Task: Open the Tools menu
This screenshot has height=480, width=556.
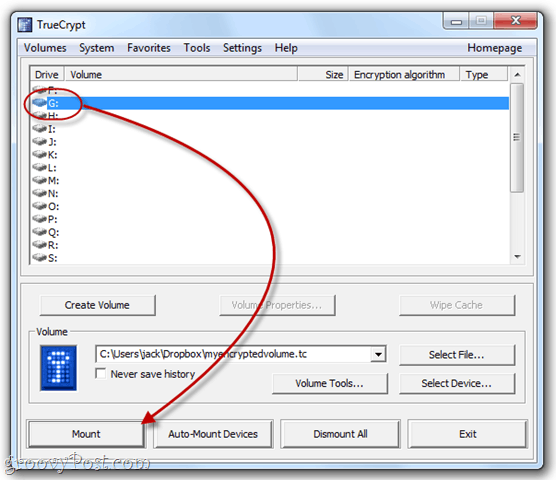Action: click(197, 48)
